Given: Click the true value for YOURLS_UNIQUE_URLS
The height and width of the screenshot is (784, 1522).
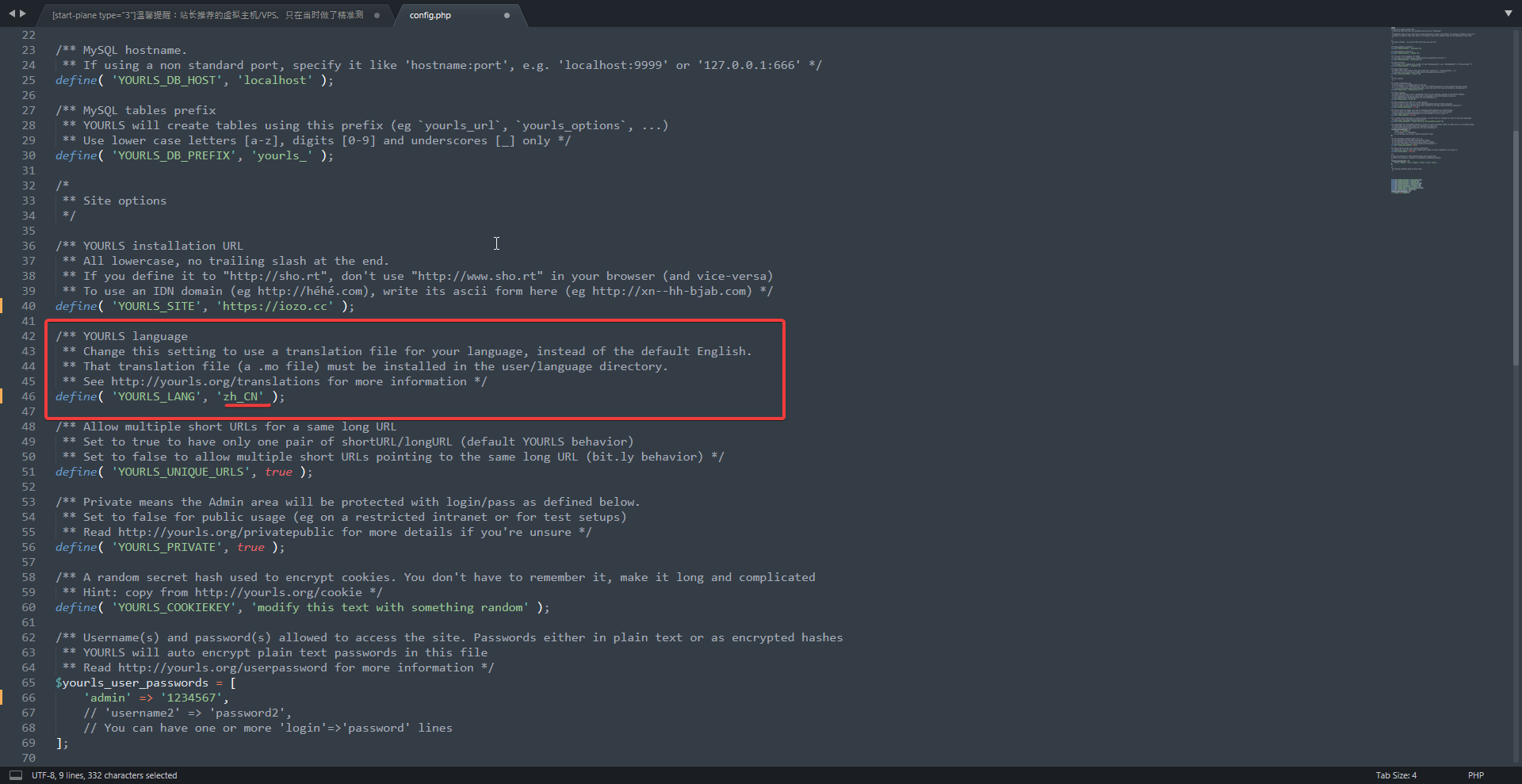Looking at the screenshot, I should tap(278, 472).
